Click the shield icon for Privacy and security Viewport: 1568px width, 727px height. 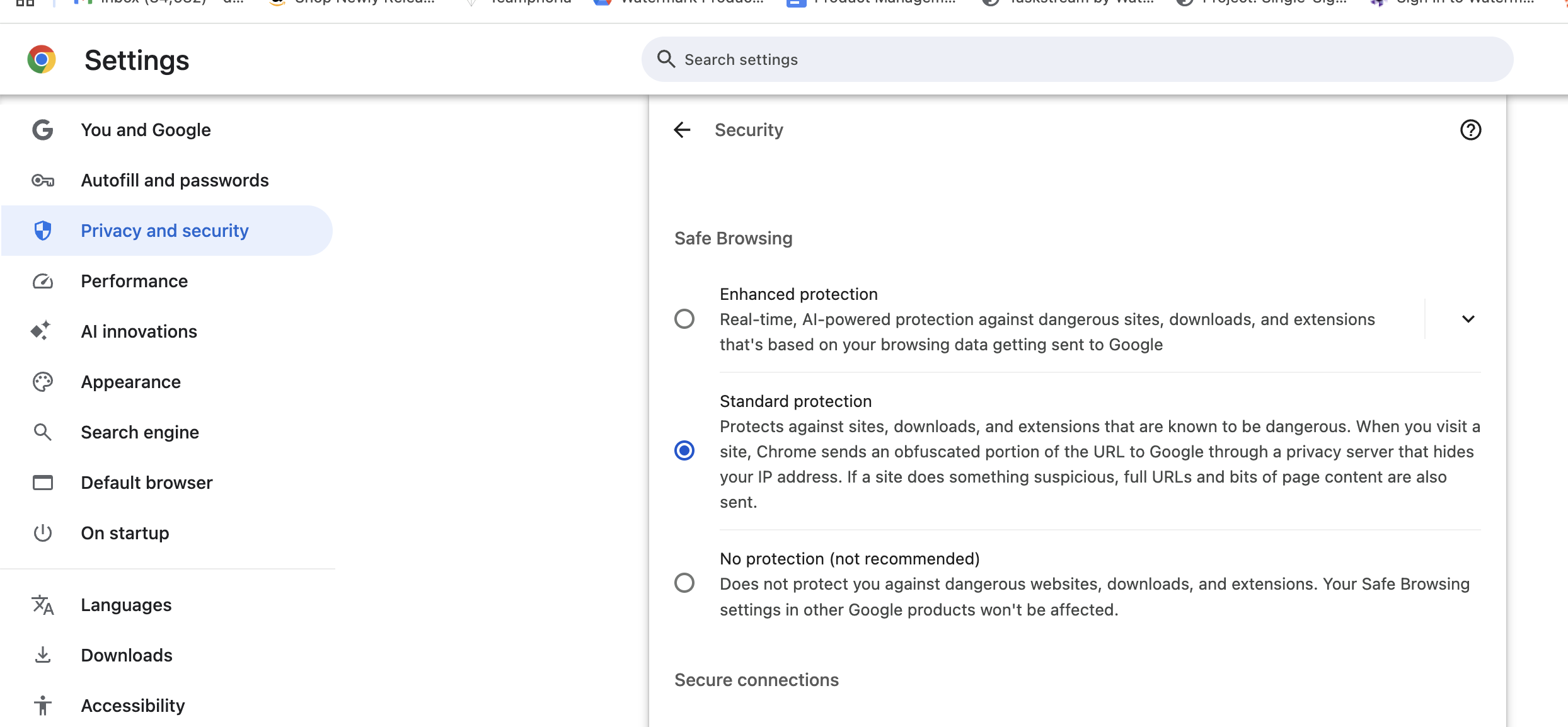(x=42, y=231)
